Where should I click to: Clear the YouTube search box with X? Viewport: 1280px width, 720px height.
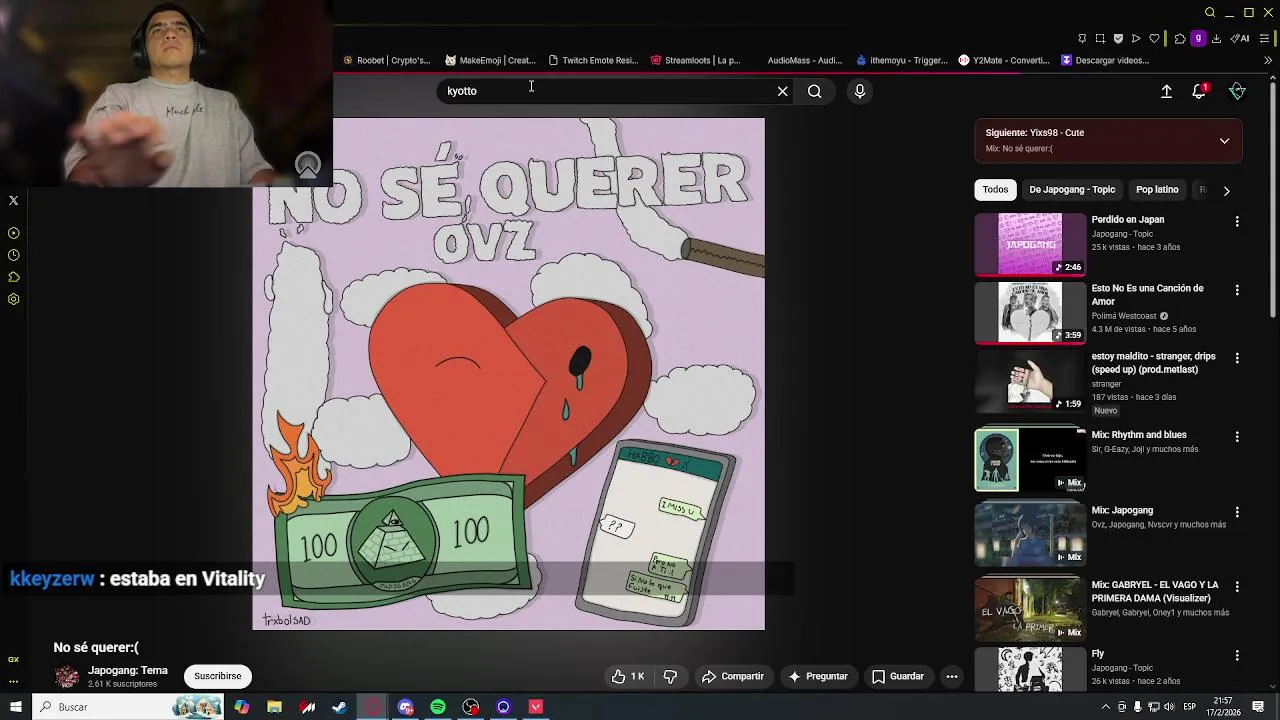click(x=782, y=91)
